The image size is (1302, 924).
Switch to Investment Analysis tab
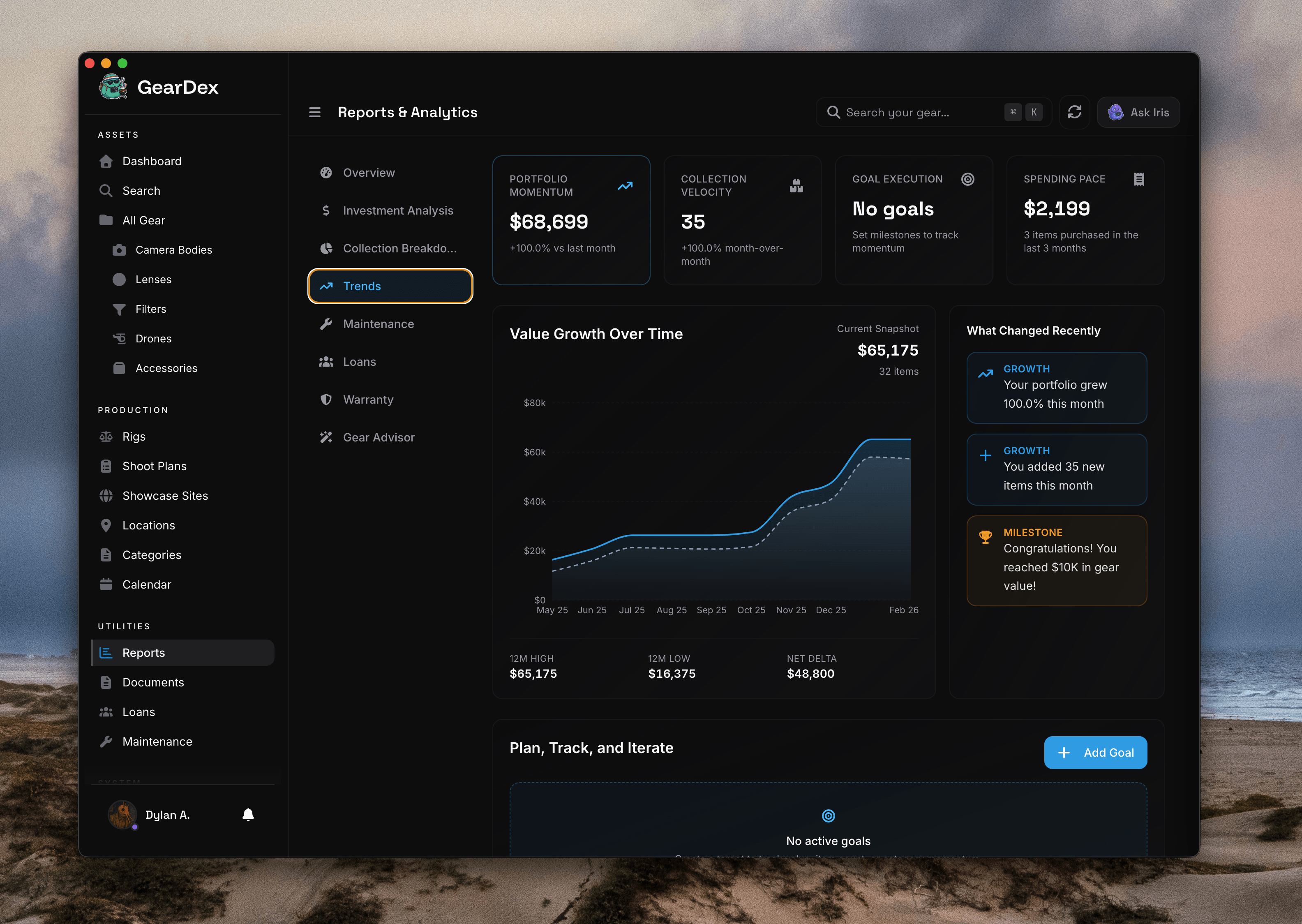pyautogui.click(x=390, y=210)
